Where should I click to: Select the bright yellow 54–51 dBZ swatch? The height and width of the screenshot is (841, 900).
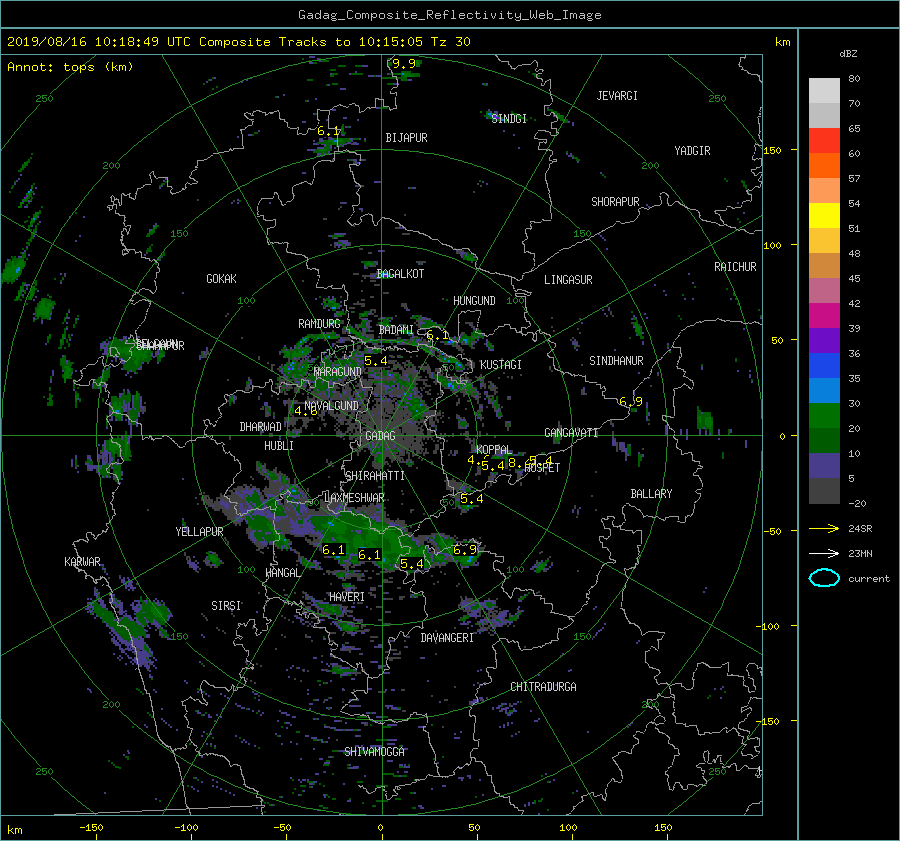point(824,215)
